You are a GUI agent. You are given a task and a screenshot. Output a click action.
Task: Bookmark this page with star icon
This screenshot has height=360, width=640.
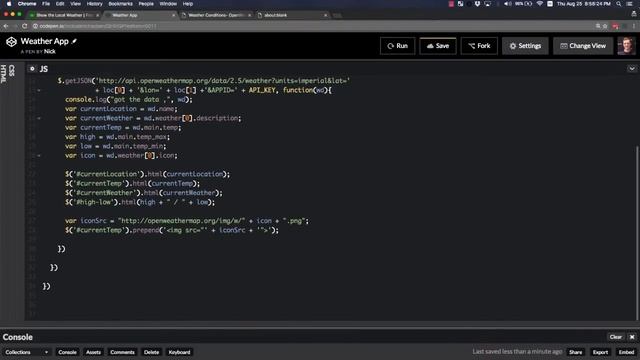605,26
